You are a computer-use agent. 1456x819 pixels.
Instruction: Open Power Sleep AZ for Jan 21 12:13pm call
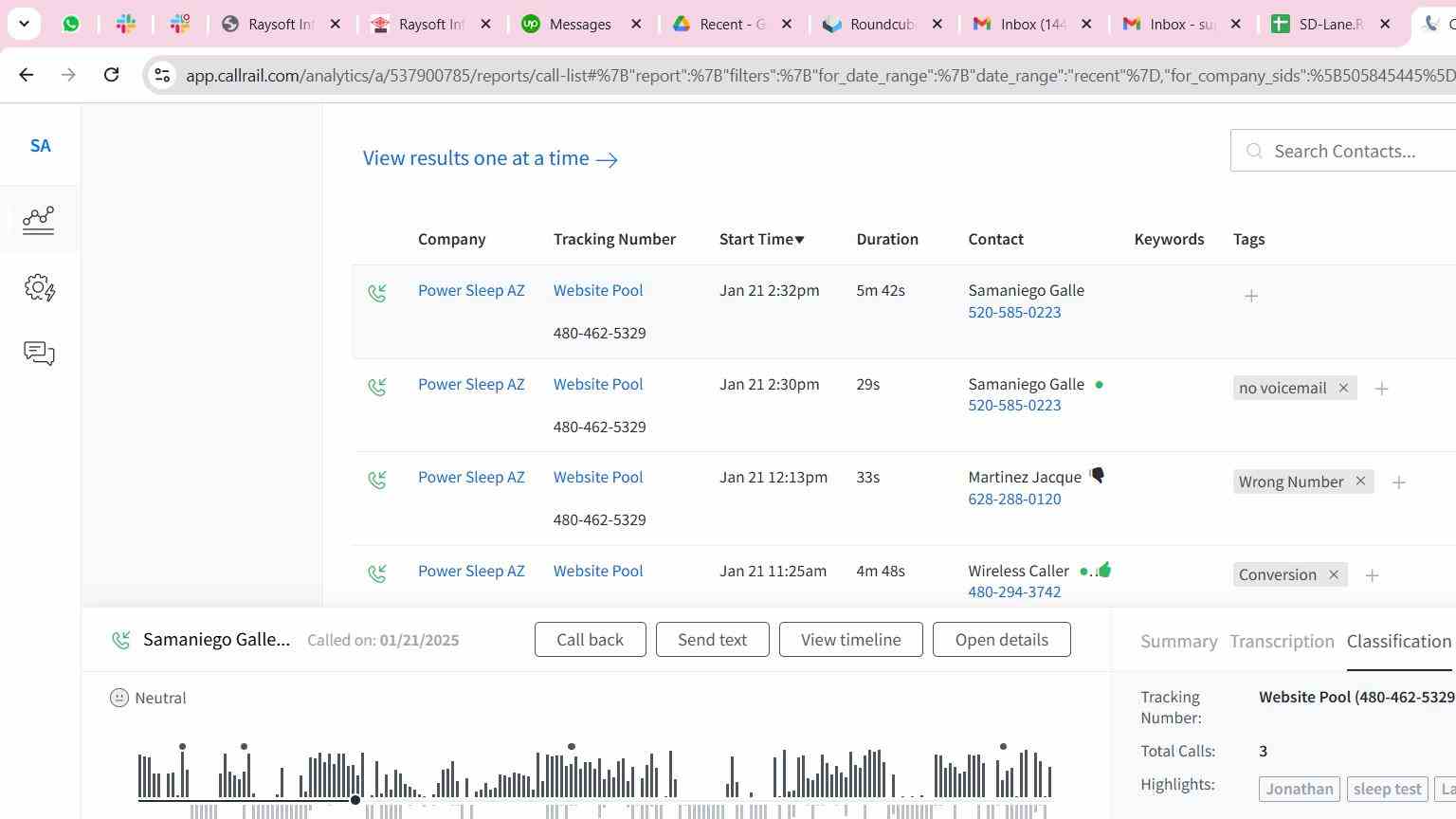471,477
